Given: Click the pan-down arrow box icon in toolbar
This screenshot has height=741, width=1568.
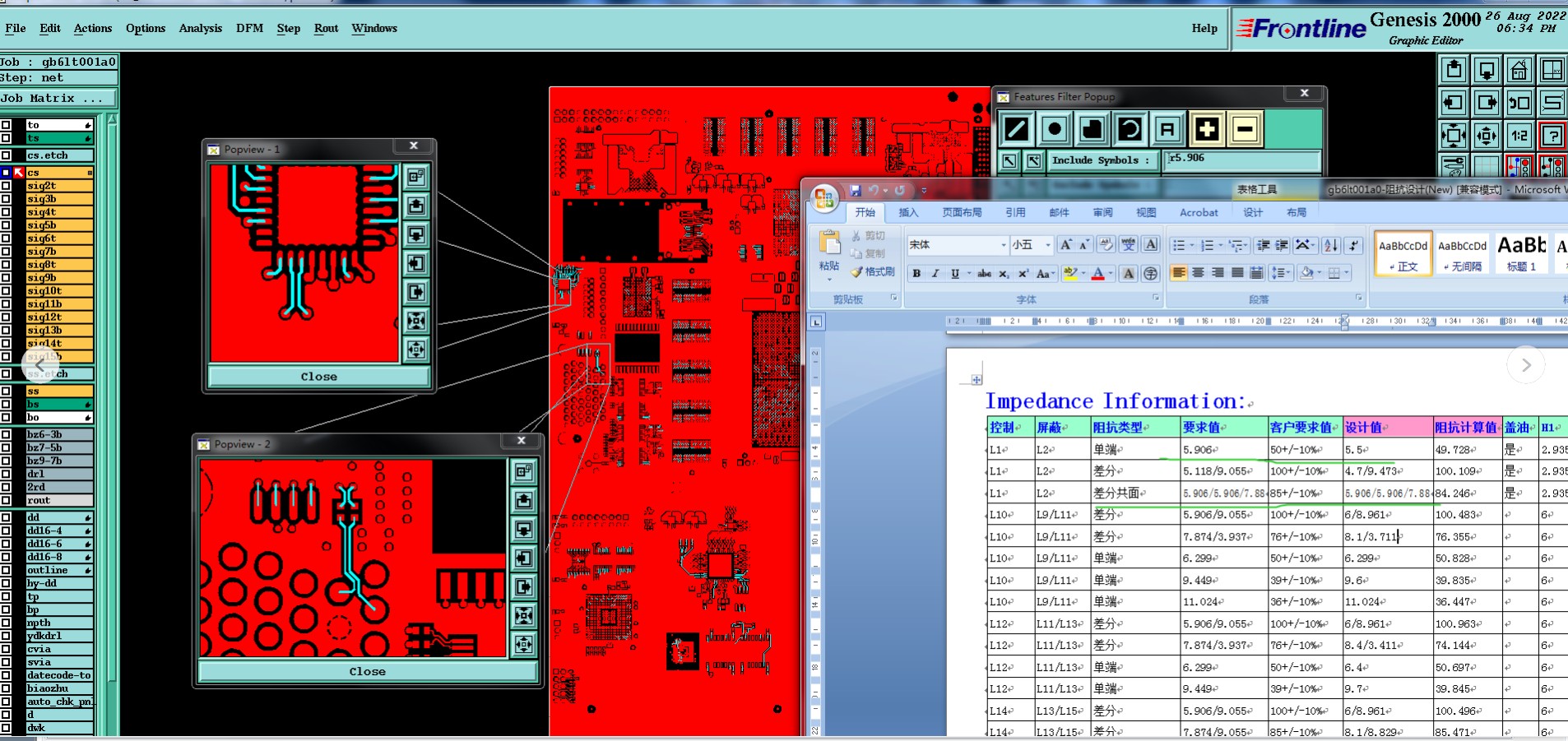Looking at the screenshot, I should (1486, 71).
